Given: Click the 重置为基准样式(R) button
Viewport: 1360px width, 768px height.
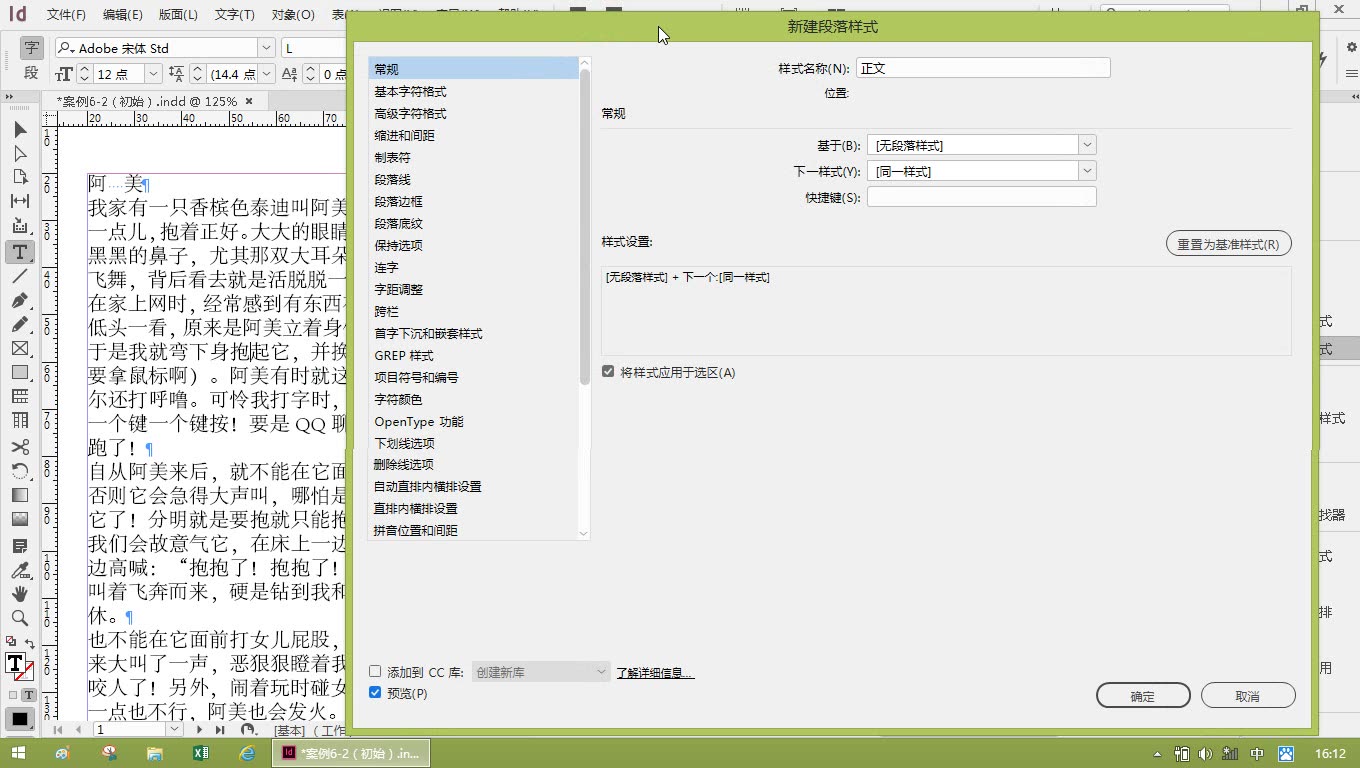Looking at the screenshot, I should pos(1228,243).
